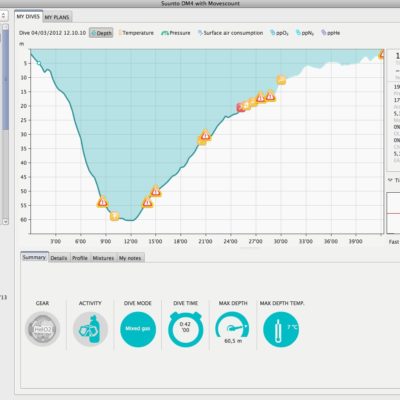
Task: Click the dive start point marker on graph
Action: (x=39, y=63)
